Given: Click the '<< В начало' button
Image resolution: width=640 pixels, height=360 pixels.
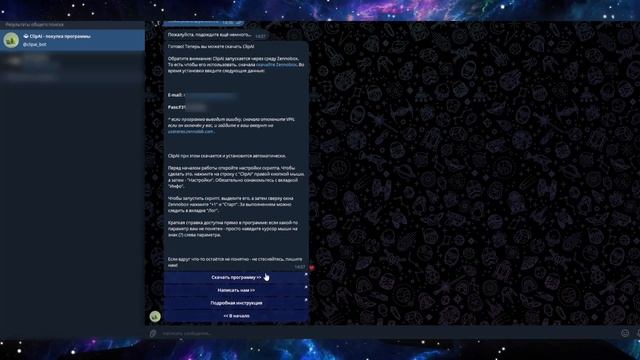Looking at the screenshot, I should pos(236,316).
